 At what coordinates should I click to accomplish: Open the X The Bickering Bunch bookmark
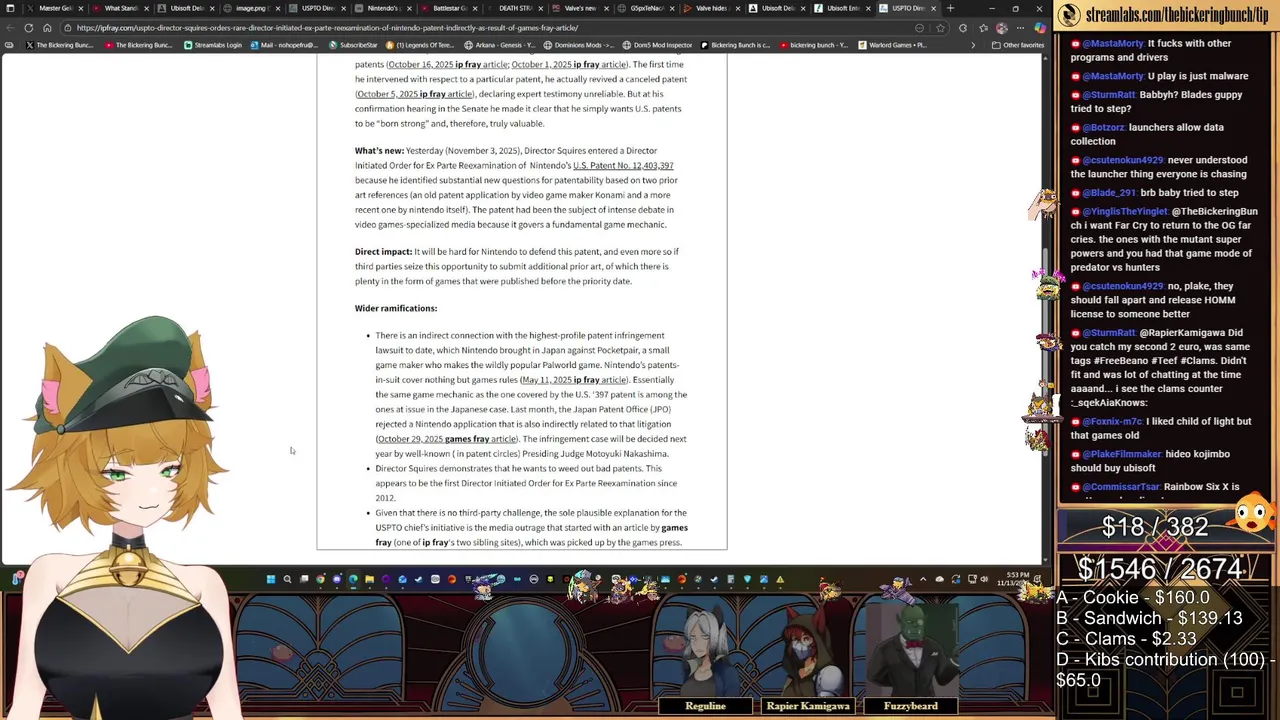pyautogui.click(x=59, y=45)
